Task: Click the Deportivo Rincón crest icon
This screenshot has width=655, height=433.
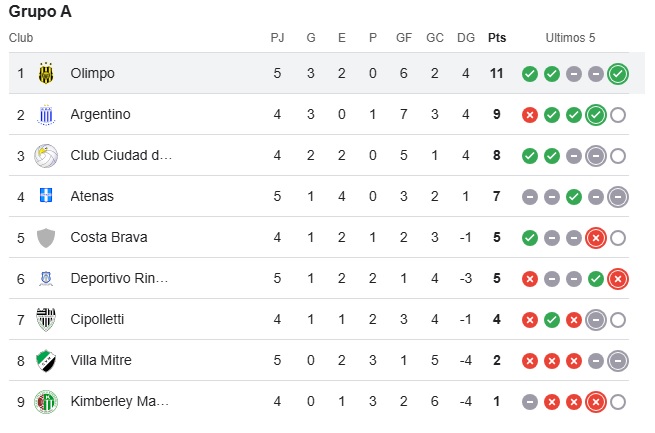Action: coord(46,279)
